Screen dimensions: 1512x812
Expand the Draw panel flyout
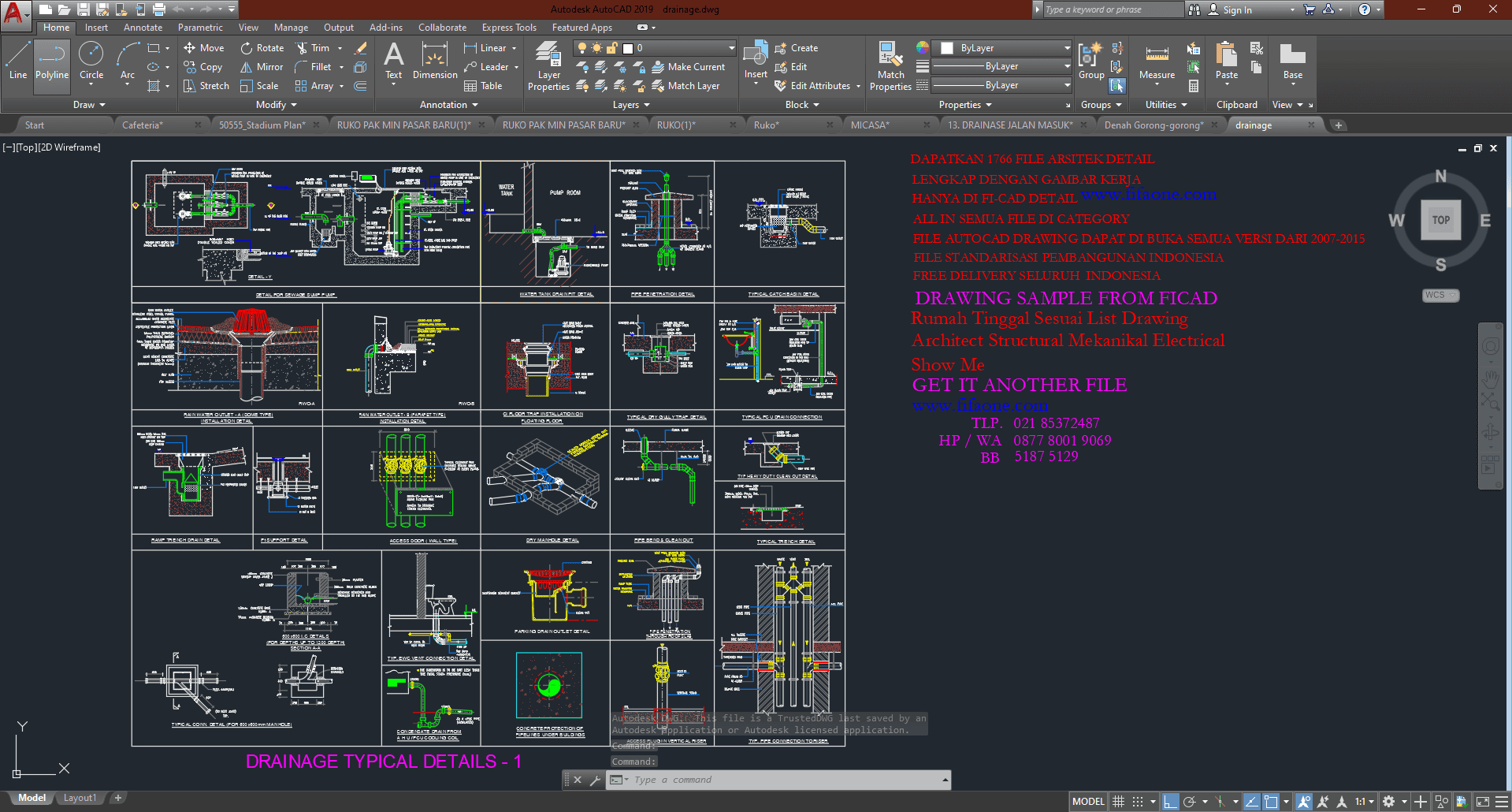[88, 105]
